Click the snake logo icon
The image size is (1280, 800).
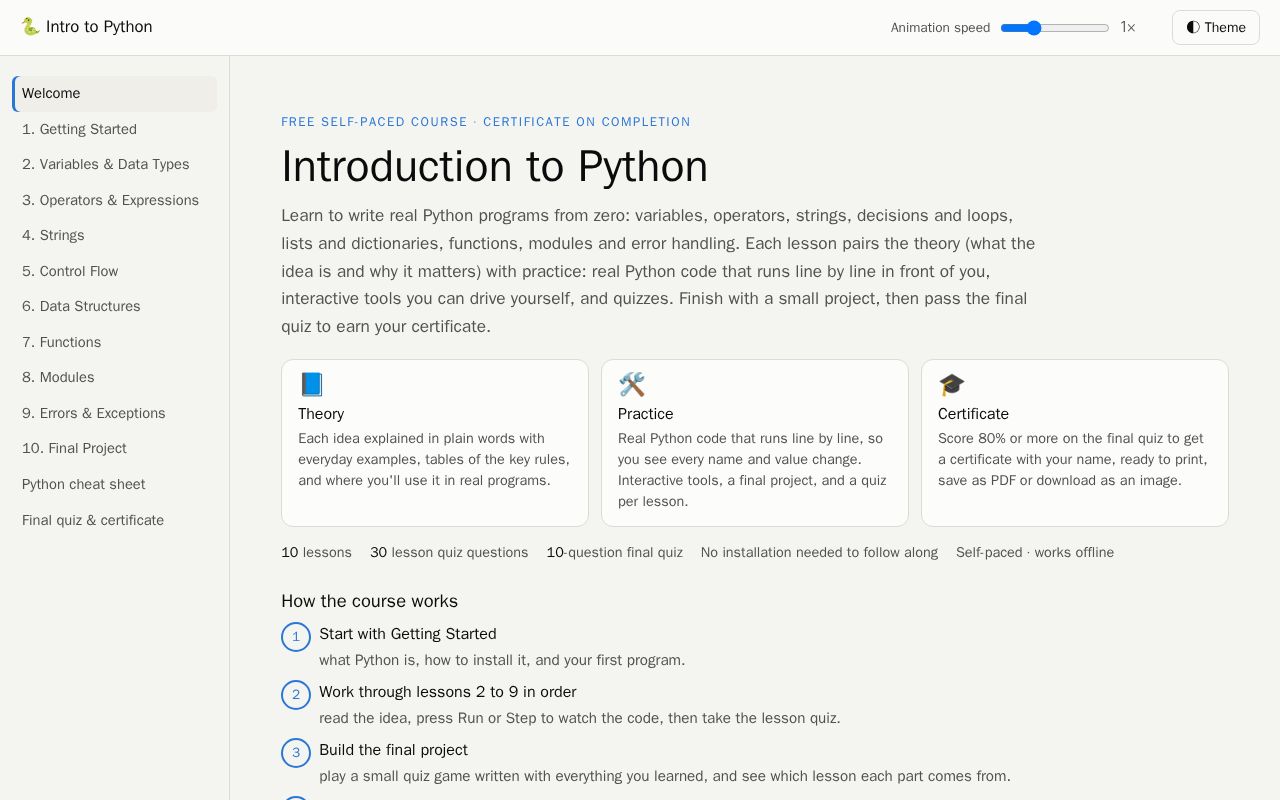pos(30,27)
